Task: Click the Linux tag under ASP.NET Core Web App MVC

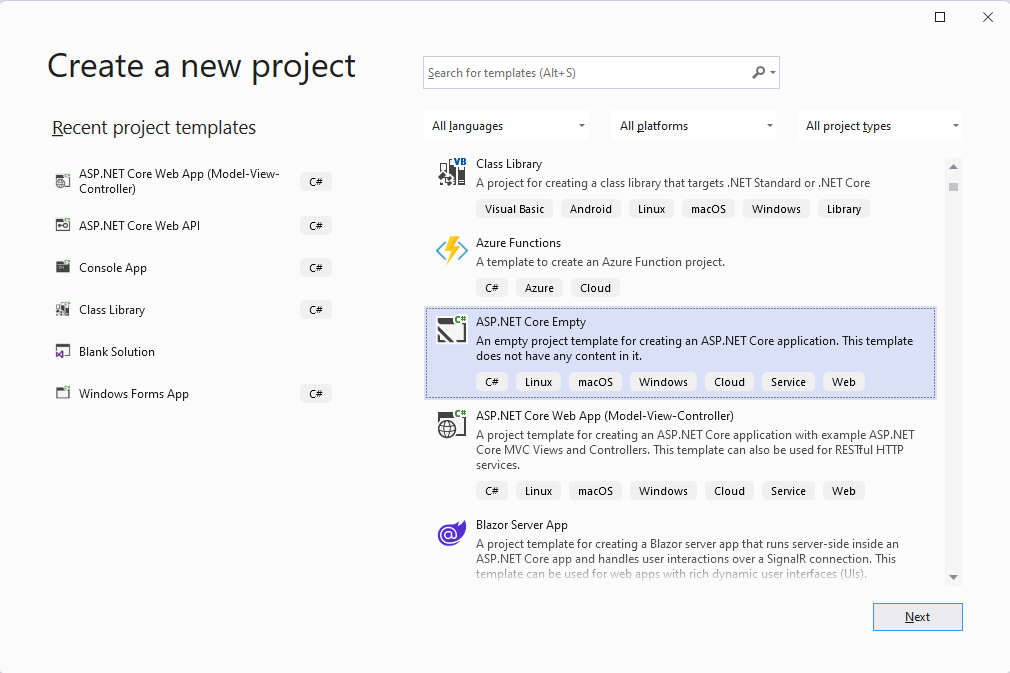Action: [538, 491]
